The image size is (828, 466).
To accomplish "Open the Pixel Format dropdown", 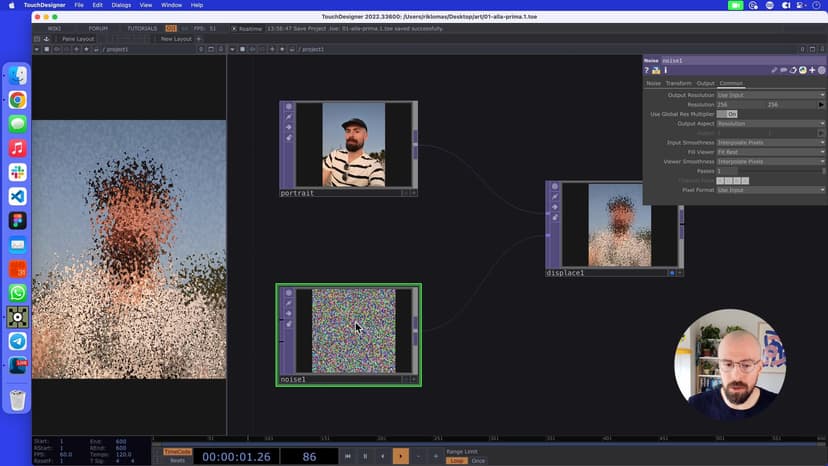I will pos(770,189).
